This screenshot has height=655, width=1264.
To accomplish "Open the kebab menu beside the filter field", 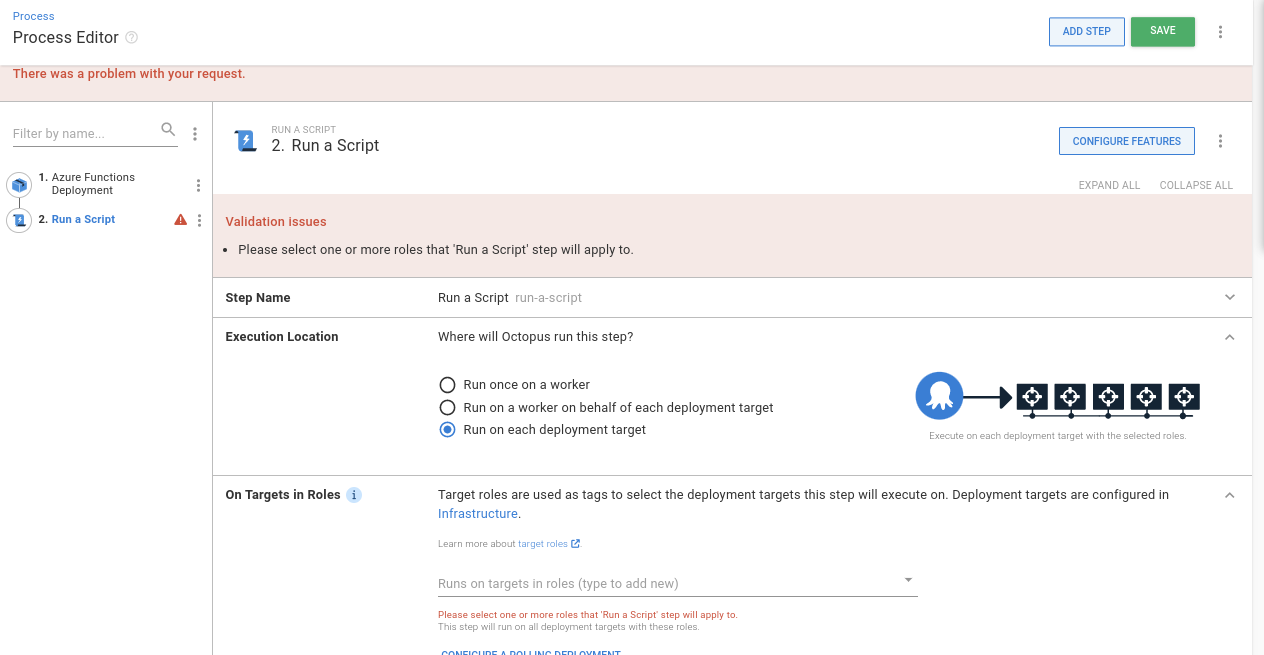I will point(195,132).
